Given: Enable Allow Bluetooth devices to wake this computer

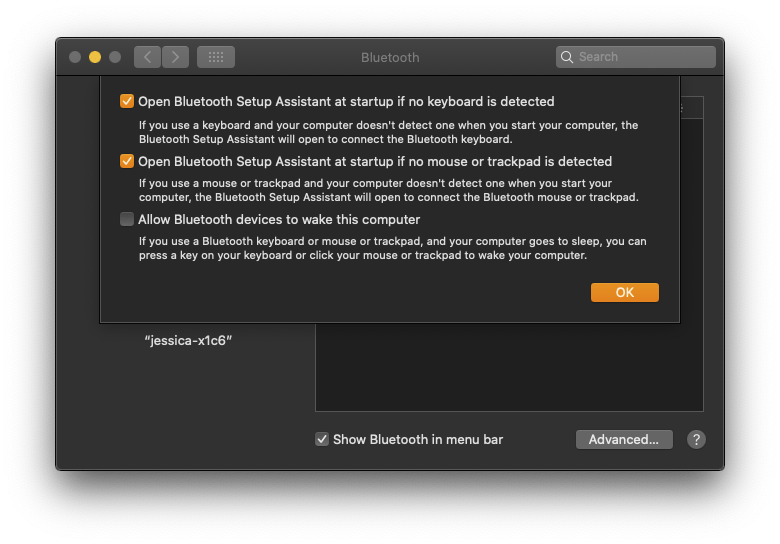Looking at the screenshot, I should pos(127,219).
